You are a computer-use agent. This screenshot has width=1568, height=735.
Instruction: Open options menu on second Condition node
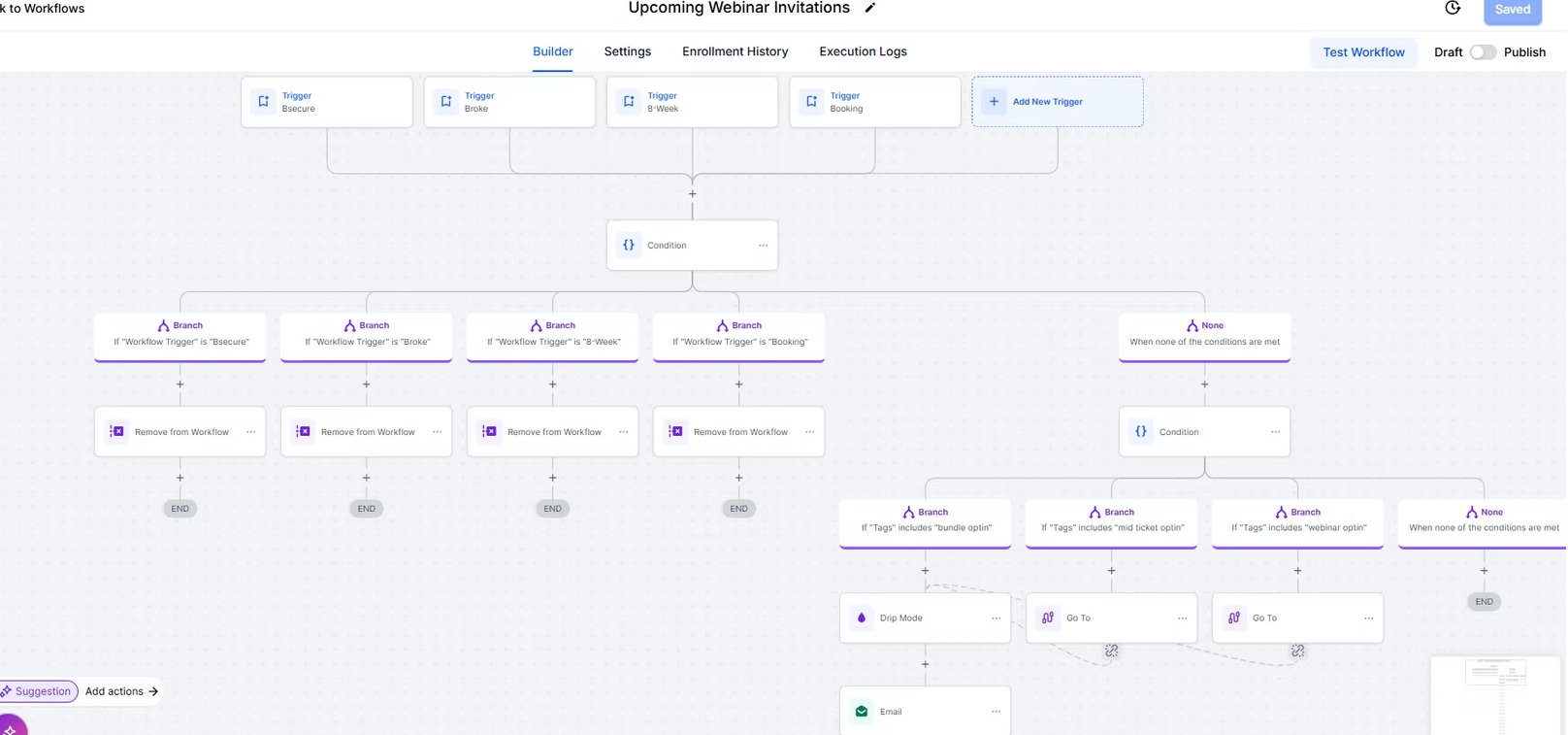pyautogui.click(x=1276, y=432)
